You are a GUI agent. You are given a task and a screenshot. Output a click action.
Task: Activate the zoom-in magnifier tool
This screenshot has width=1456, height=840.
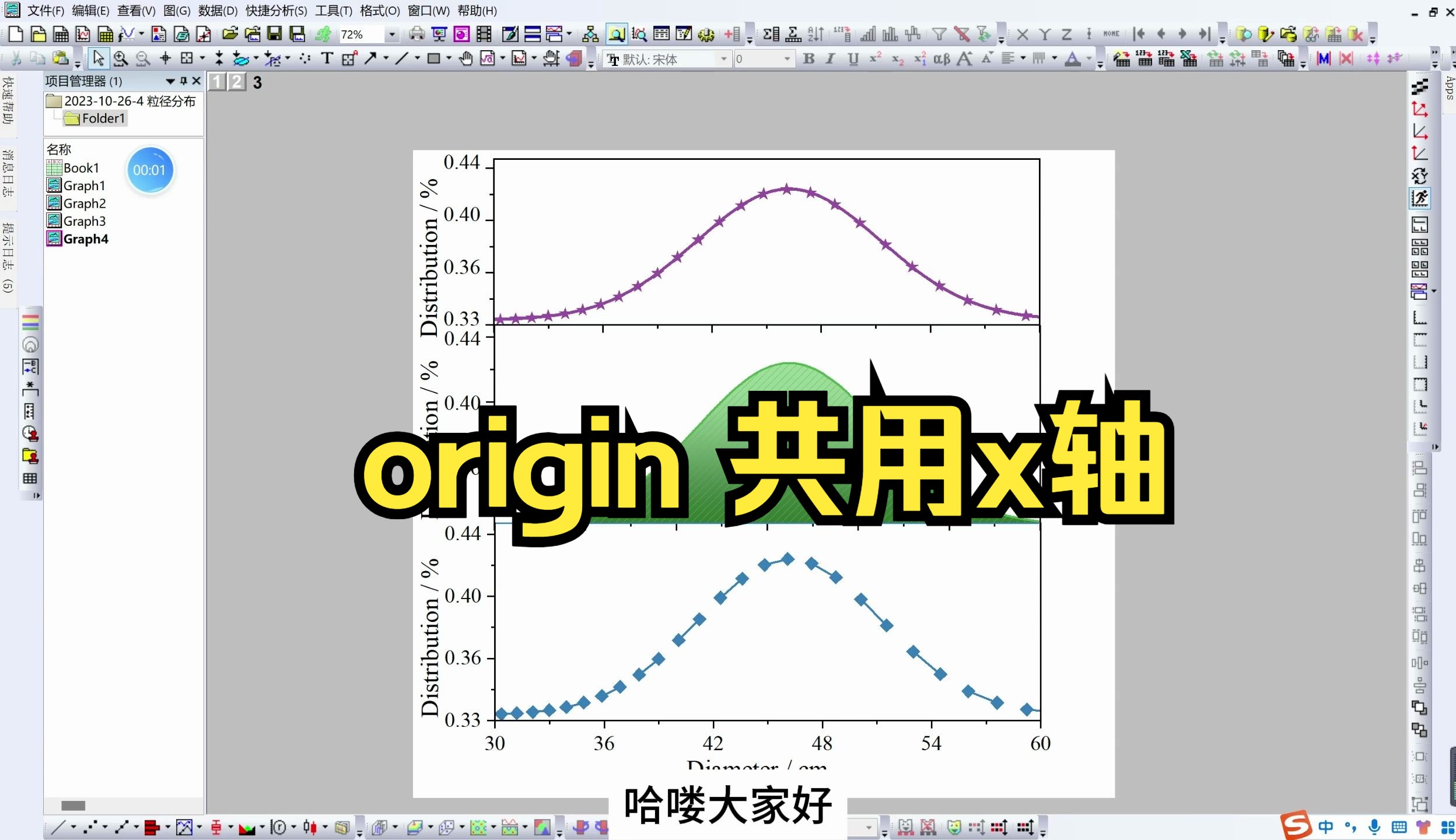point(120,58)
